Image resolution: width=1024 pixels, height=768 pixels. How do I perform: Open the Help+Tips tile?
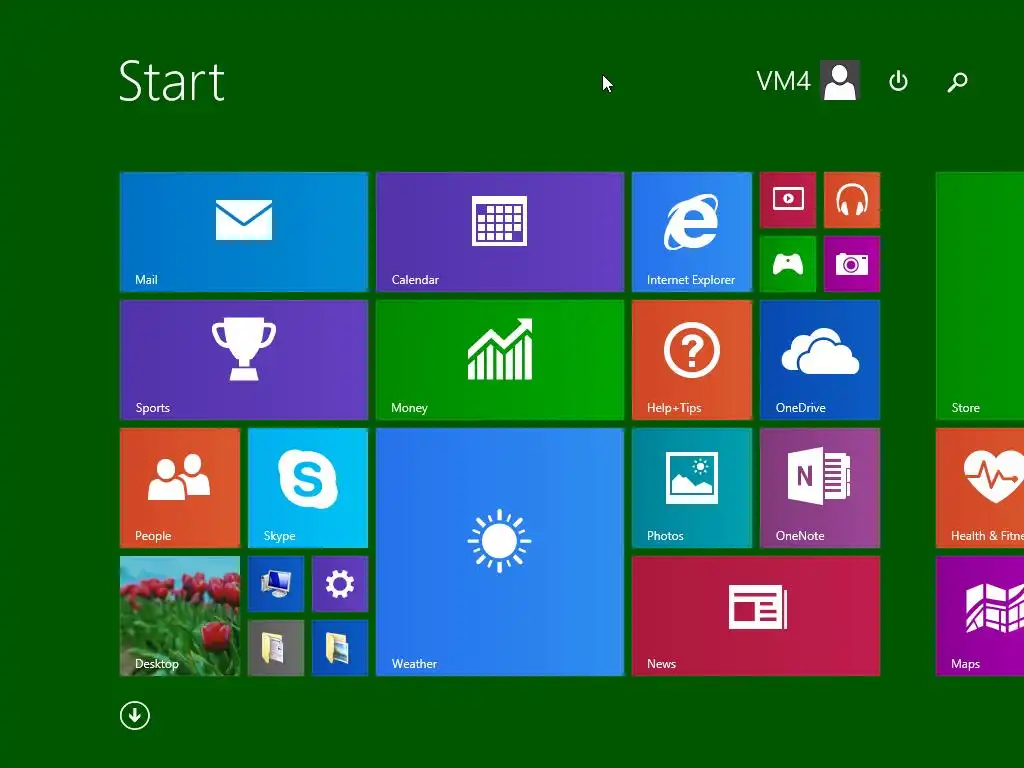coord(692,360)
